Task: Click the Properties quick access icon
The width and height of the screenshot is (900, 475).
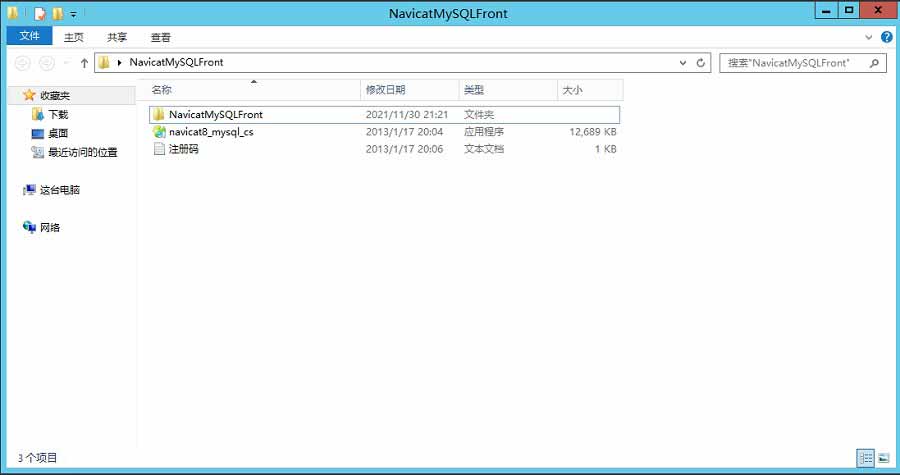Action: (40, 13)
